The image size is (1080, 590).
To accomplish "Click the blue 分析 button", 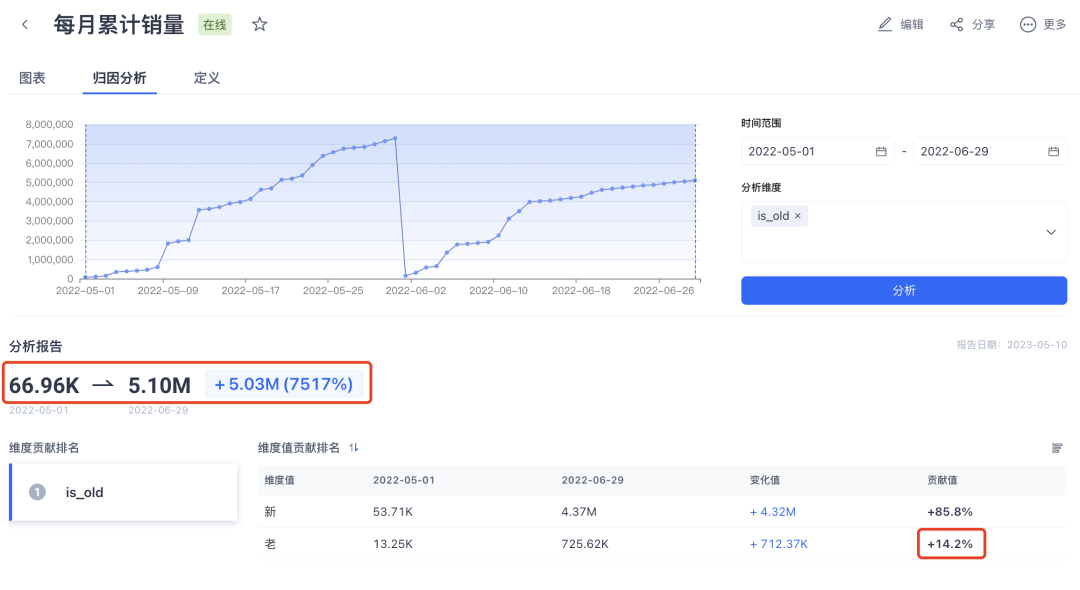I will (x=903, y=290).
